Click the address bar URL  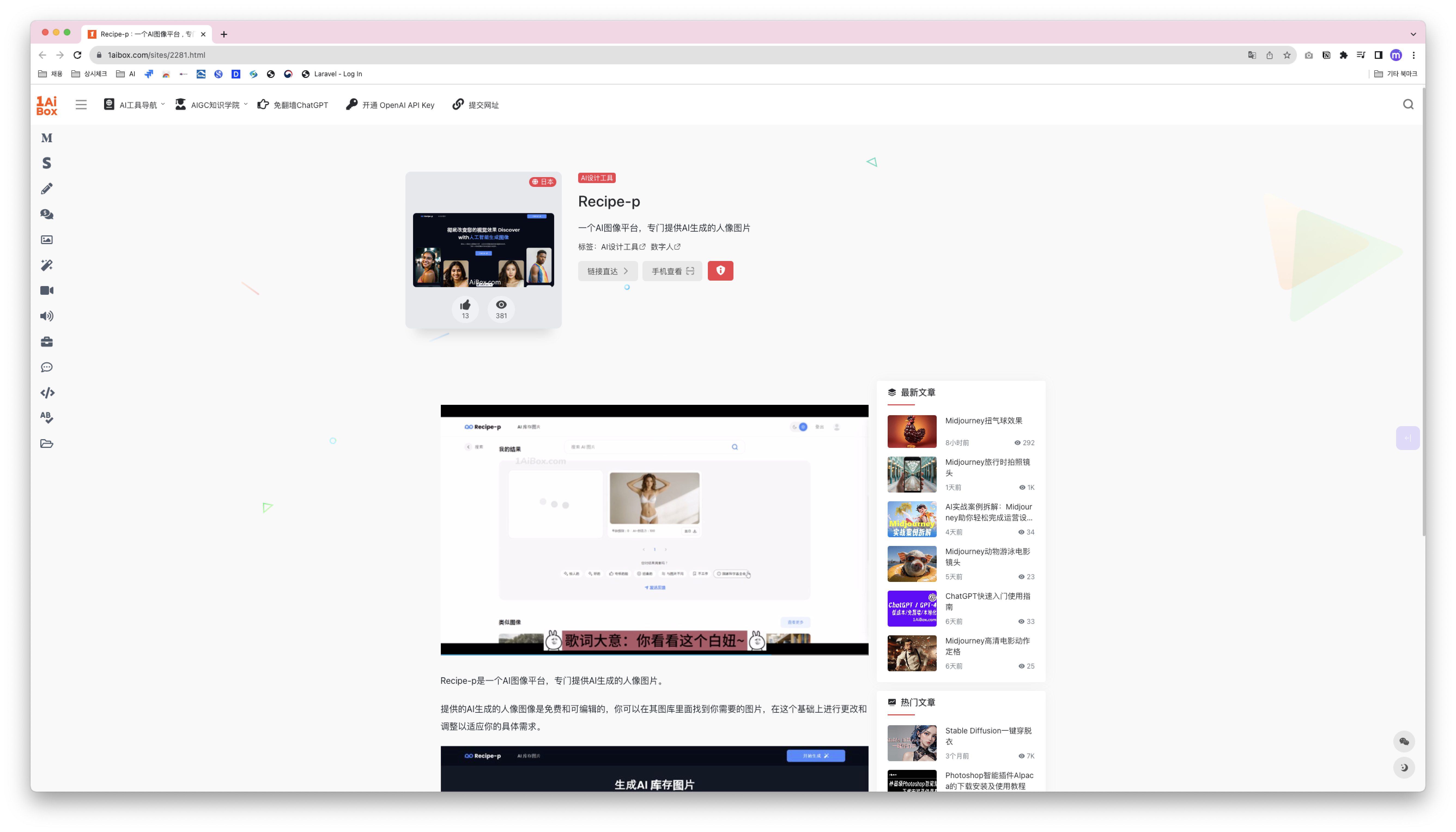click(x=156, y=55)
